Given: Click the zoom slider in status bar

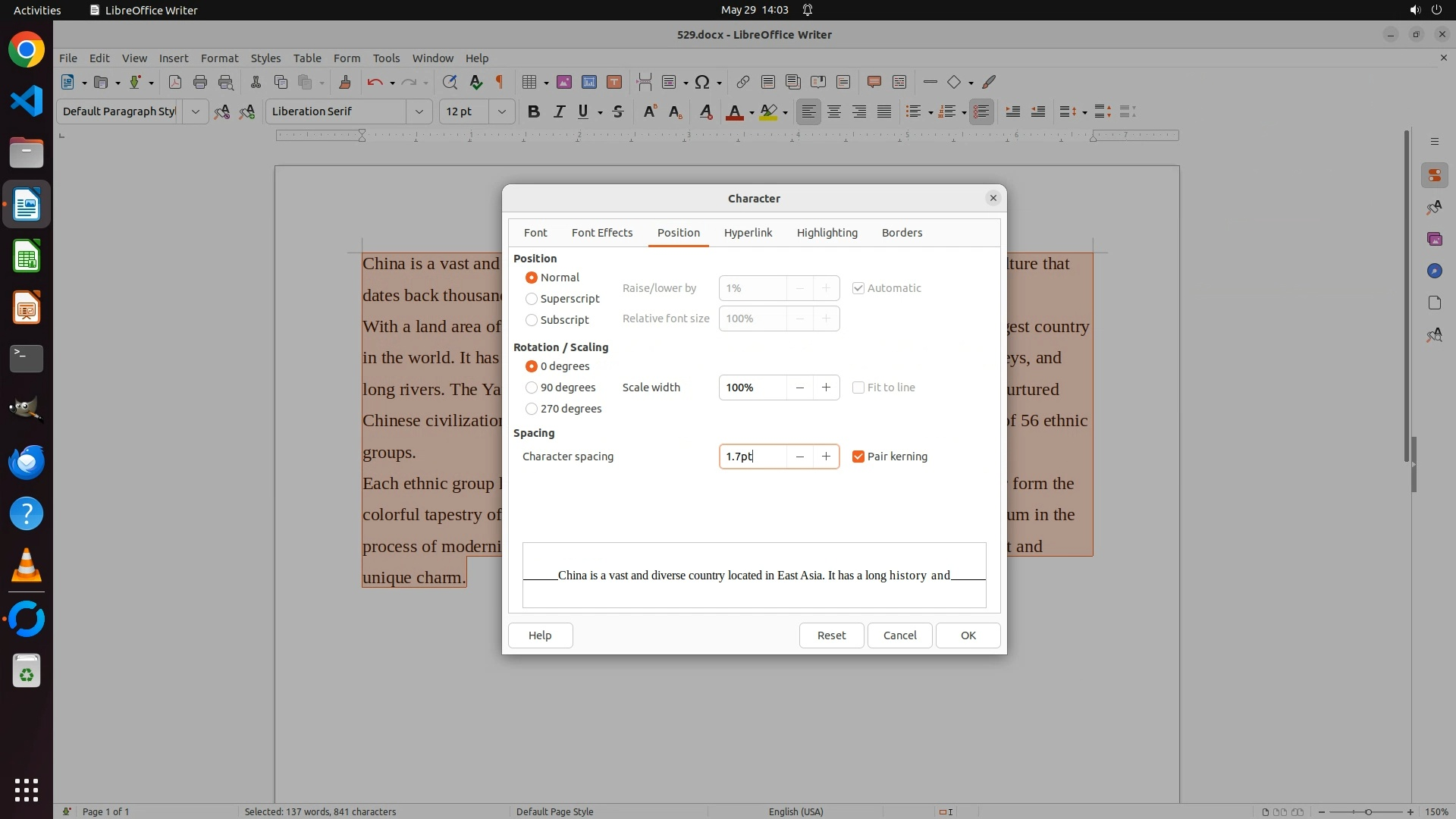Looking at the screenshot, I should coord(1367,812).
